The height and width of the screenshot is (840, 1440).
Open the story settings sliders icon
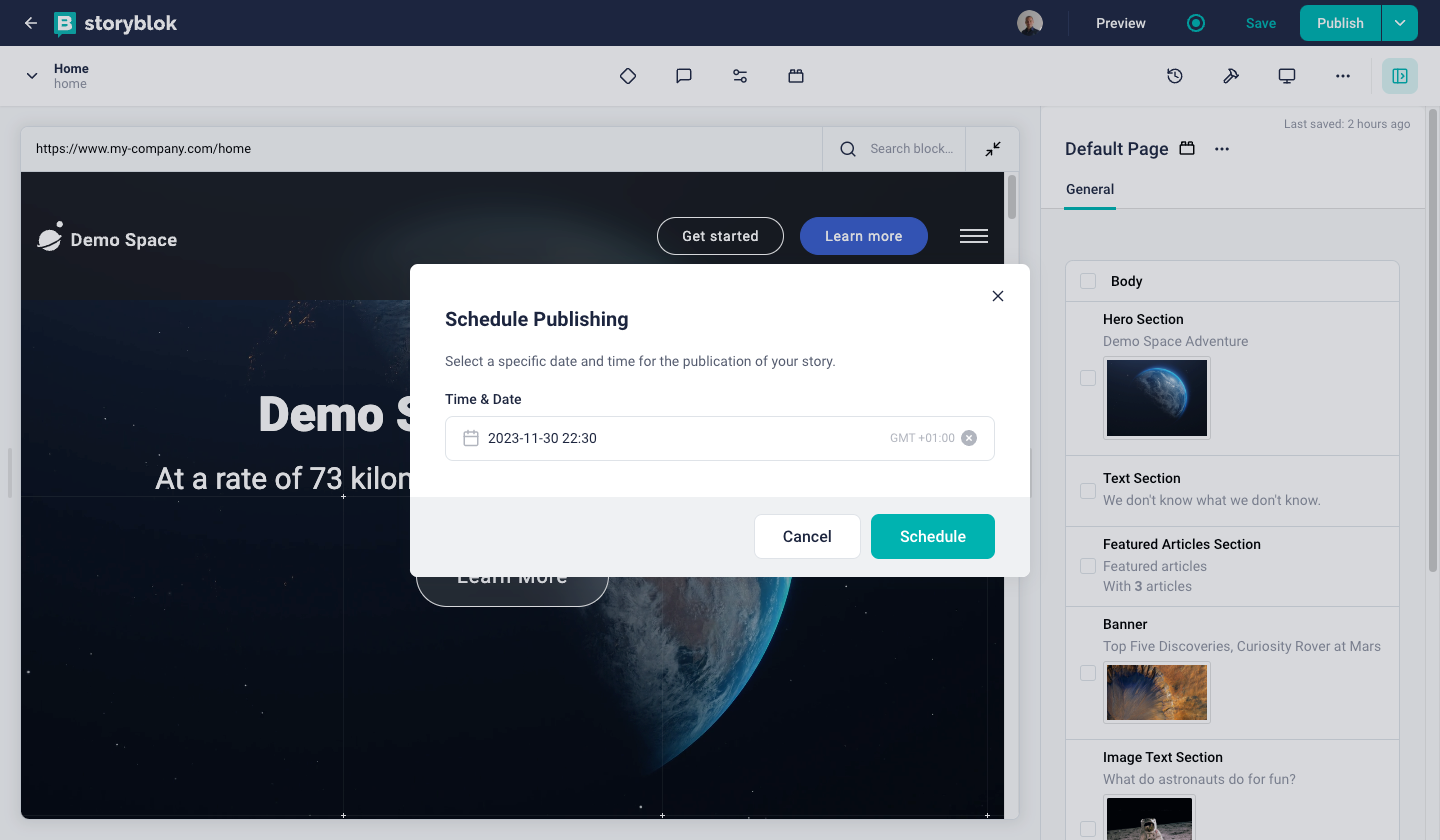point(740,76)
